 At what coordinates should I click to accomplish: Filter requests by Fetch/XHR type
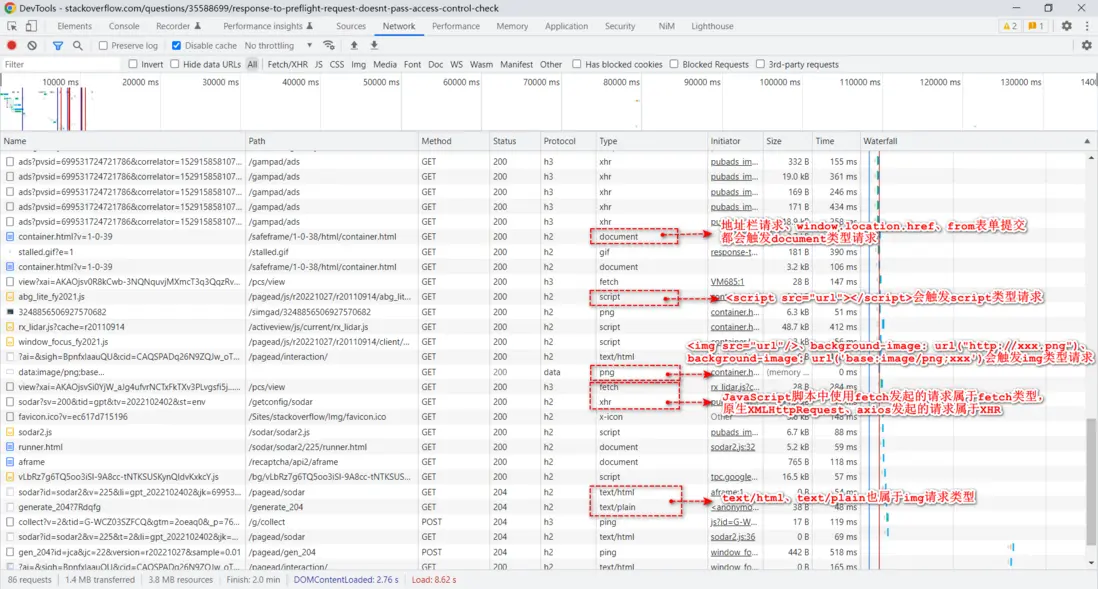click(x=288, y=64)
